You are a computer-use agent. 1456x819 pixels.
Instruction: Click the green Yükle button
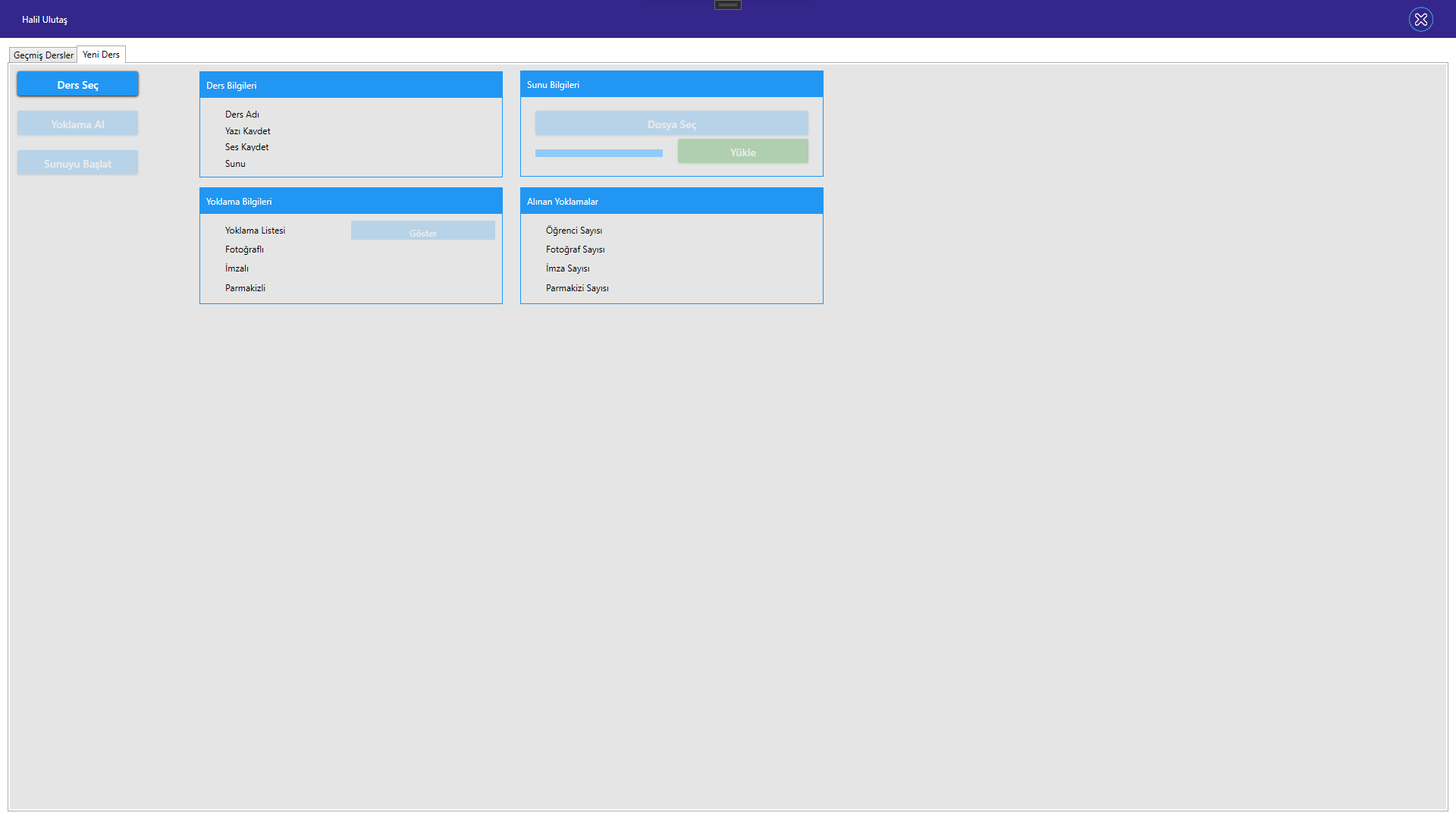tap(742, 152)
